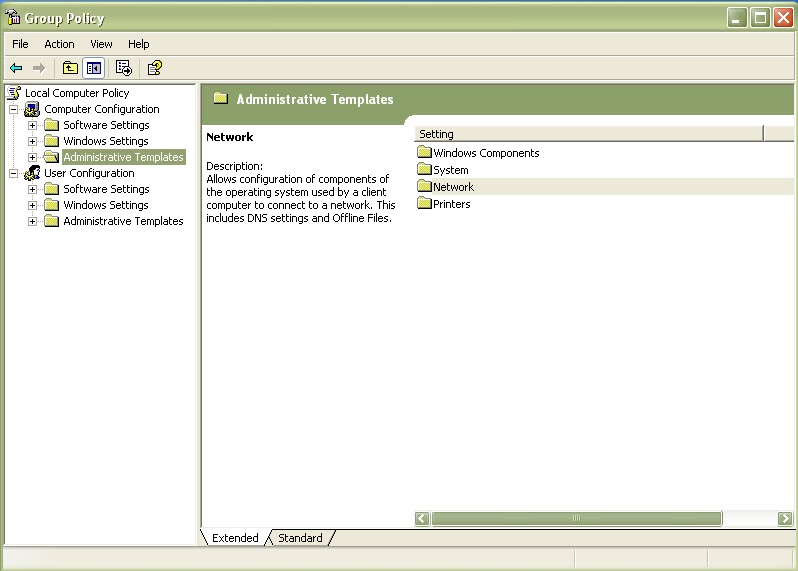Click the Group Policy title bar icon
798x571 pixels.
[x=13, y=18]
